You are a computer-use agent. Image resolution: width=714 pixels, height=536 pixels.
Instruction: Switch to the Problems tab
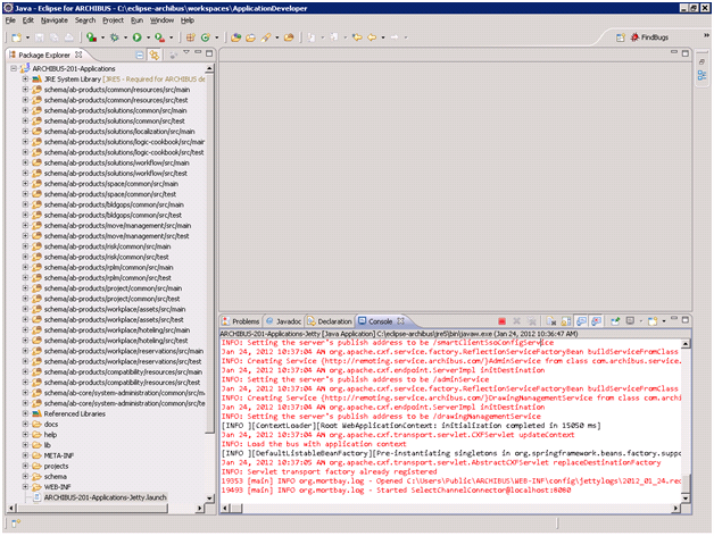tap(241, 322)
